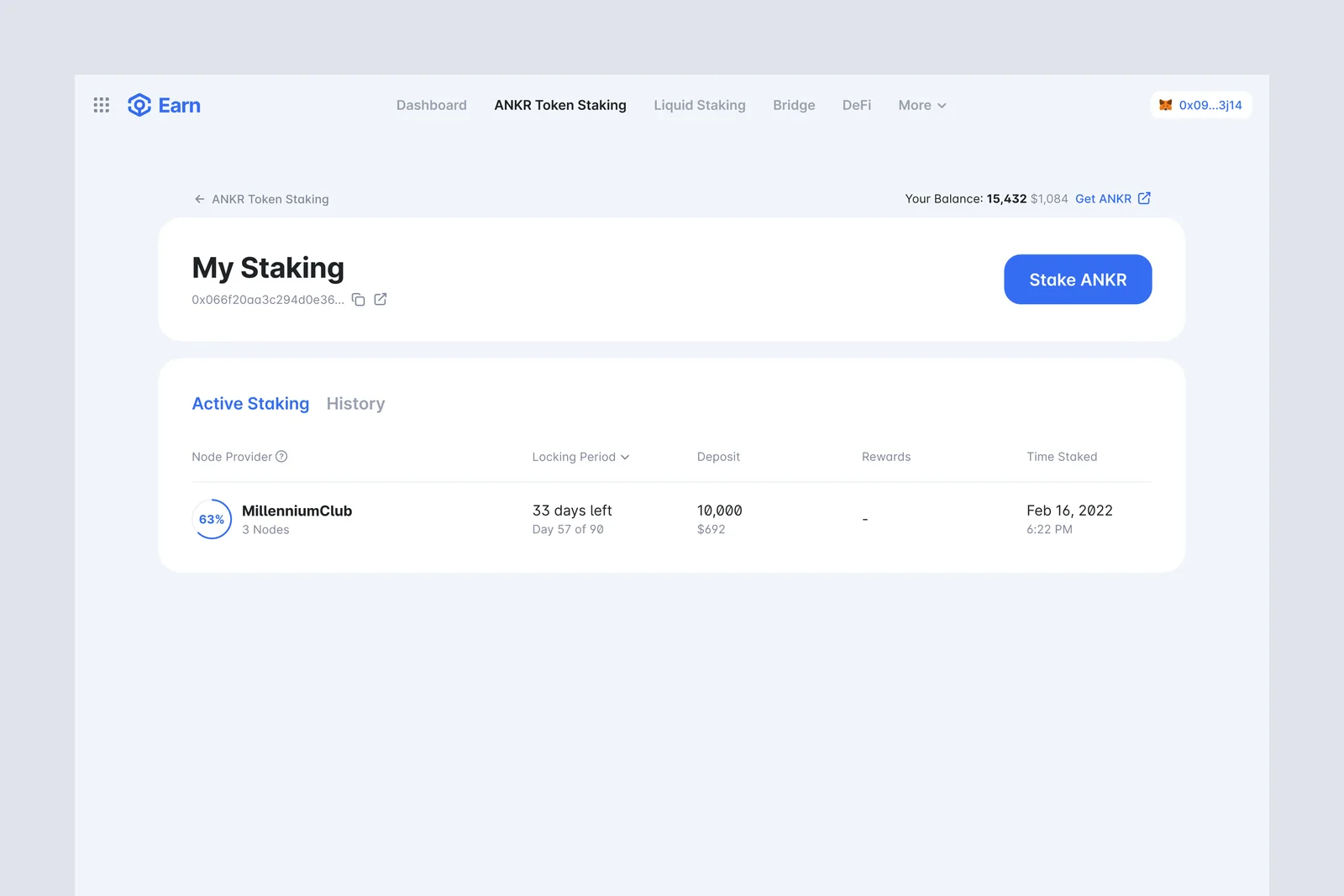Click the 6:22 PM time text
This screenshot has height=896, width=1344.
[1049, 530]
